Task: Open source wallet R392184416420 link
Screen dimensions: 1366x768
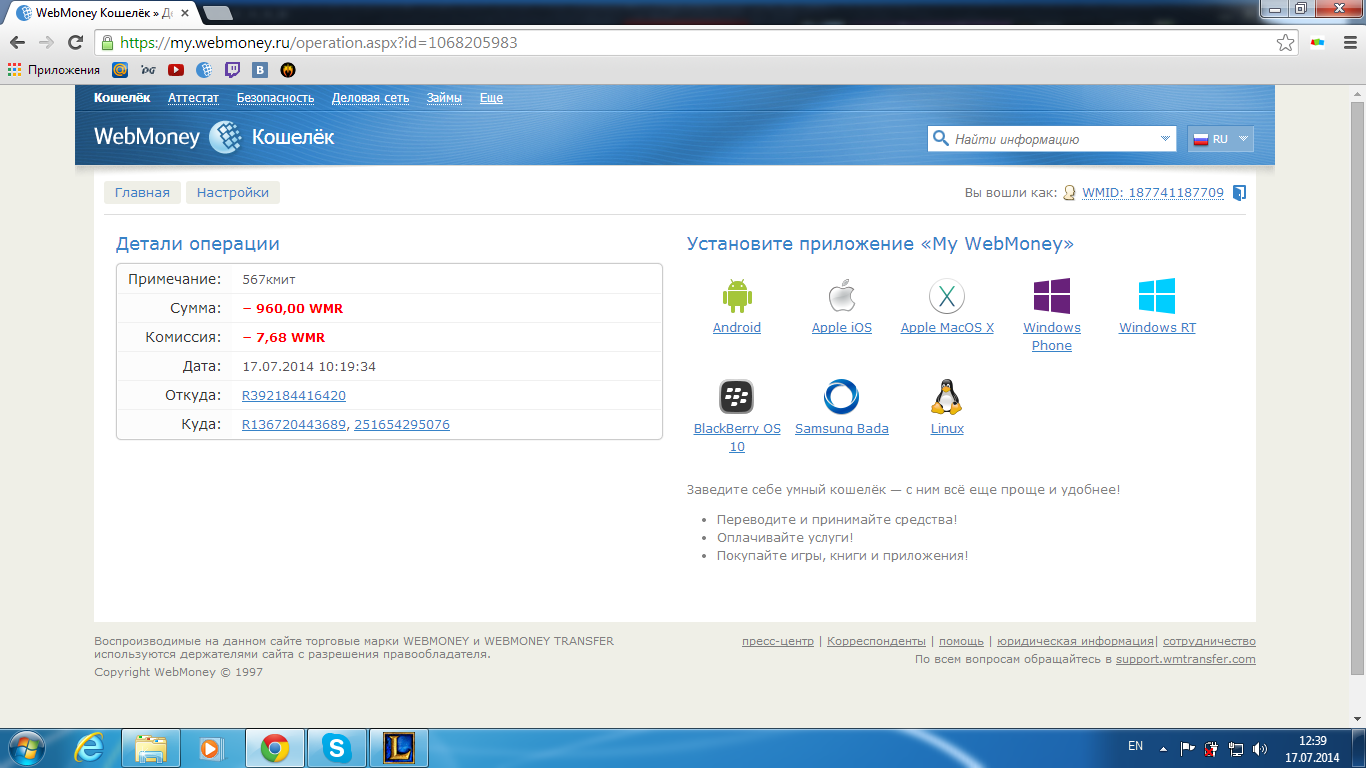Action: 294,396
